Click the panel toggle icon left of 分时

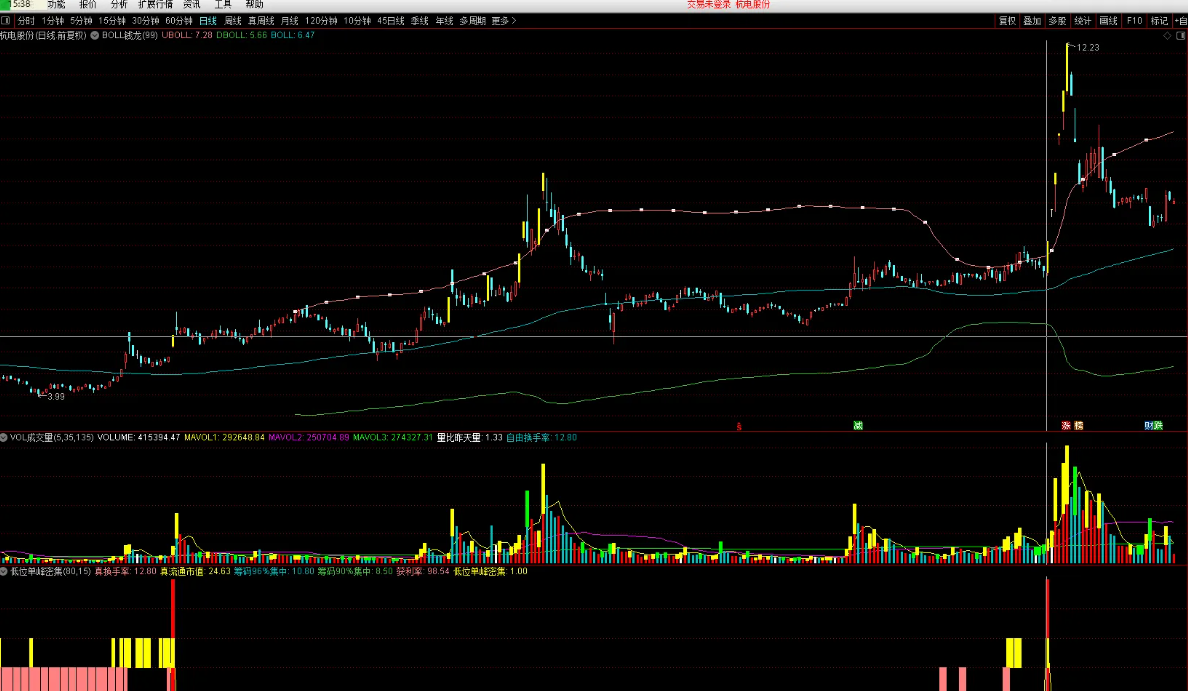[6, 20]
